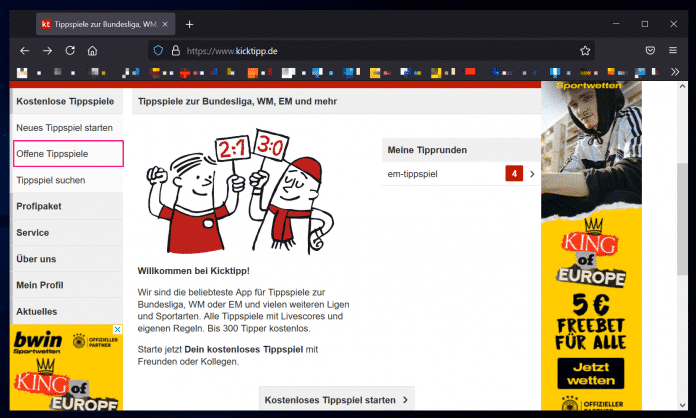Click the Jetzt wetten ad button
This screenshot has width=696, height=418.
[590, 373]
